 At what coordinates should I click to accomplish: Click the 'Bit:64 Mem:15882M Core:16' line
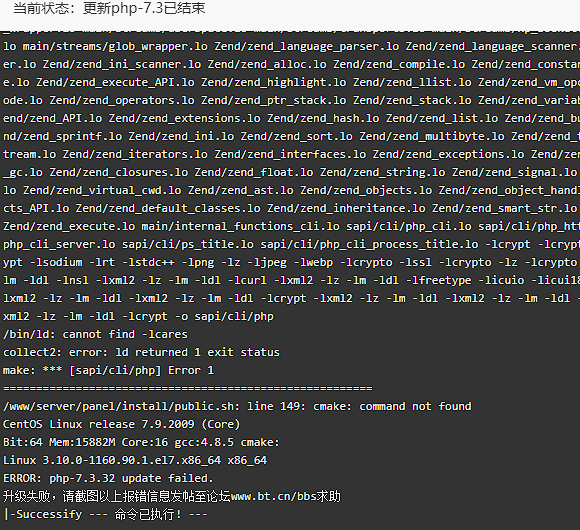click(141, 442)
